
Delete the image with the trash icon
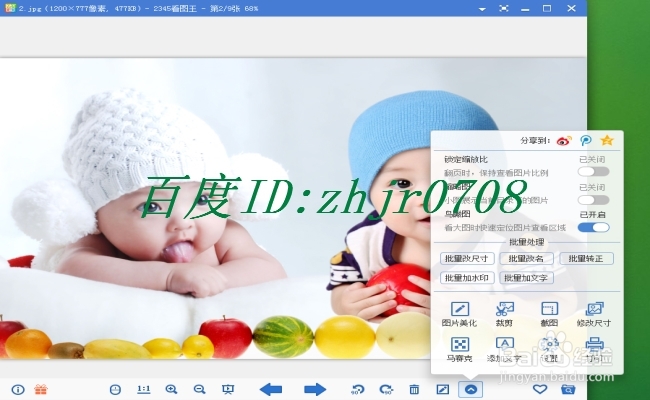pos(414,389)
